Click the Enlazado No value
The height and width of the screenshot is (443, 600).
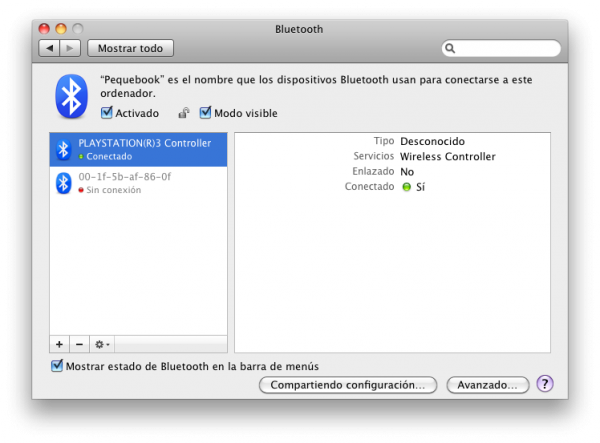coord(407,172)
